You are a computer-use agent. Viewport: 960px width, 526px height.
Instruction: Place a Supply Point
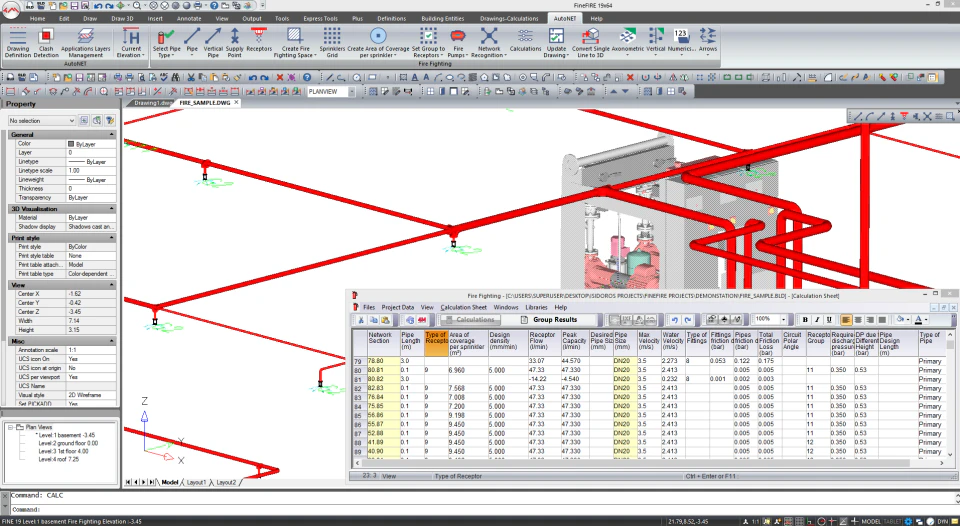click(x=234, y=43)
